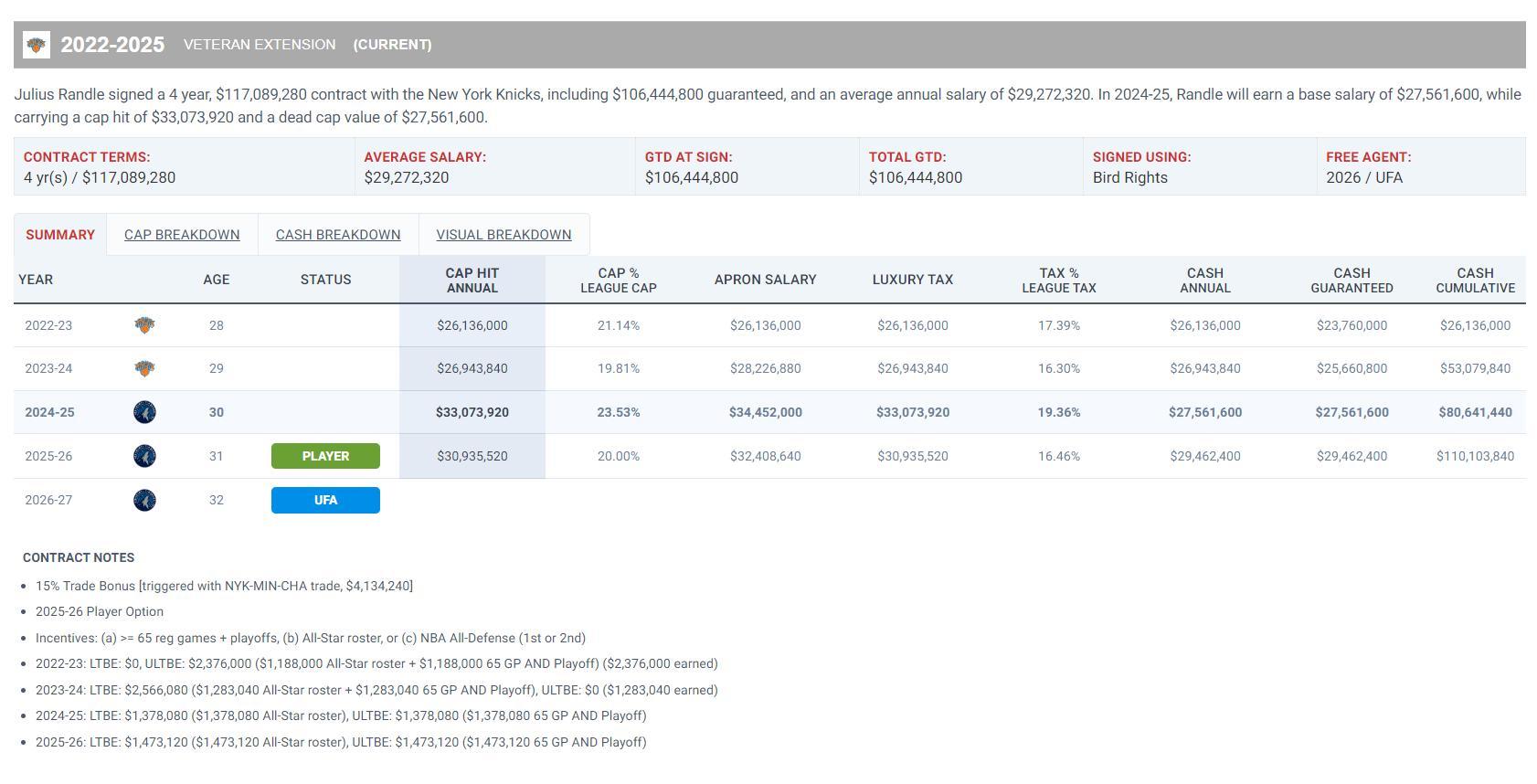Click the Cap Hit Annual column header
This screenshot has width=1537, height=784.
click(472, 280)
